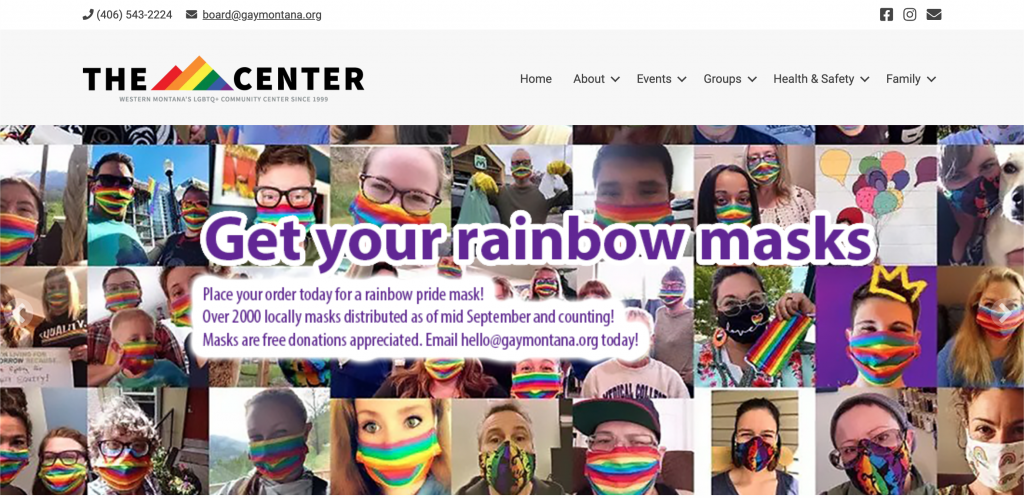
Task: Open the Instagram icon link
Action: tap(909, 14)
